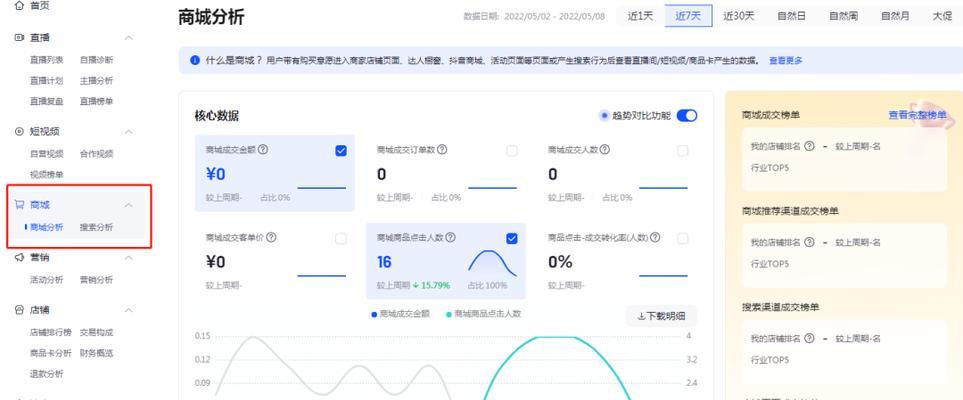Uncheck the 商城商品点击人数 checkbox

click(x=512, y=238)
